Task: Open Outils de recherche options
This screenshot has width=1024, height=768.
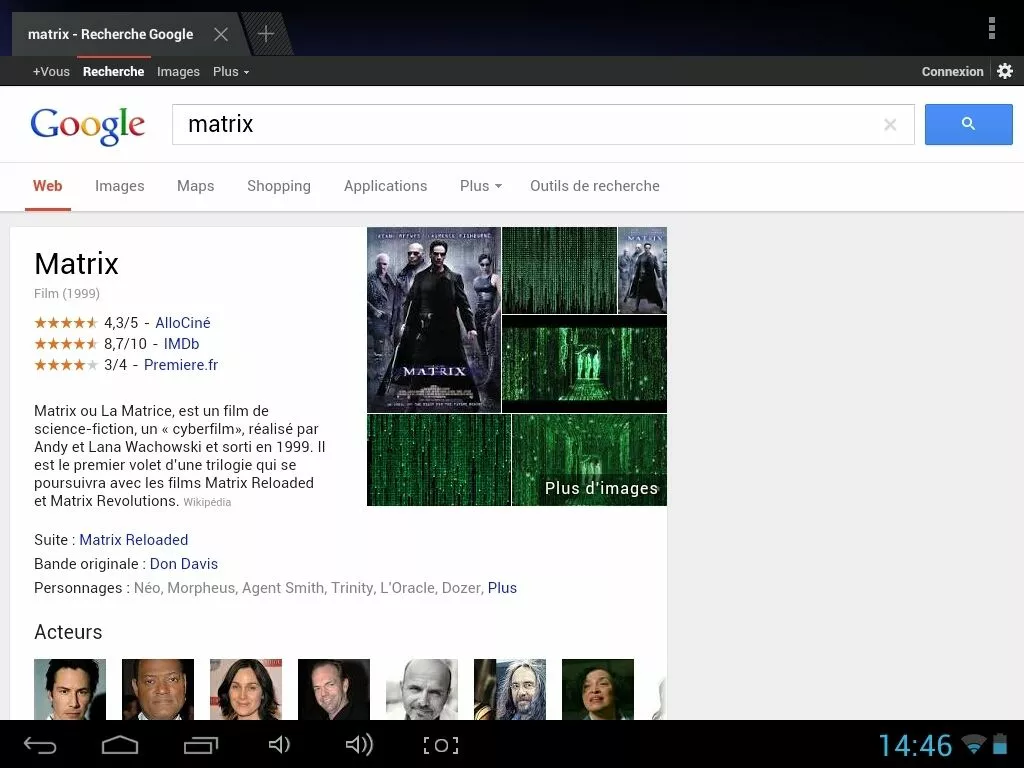Action: [594, 186]
